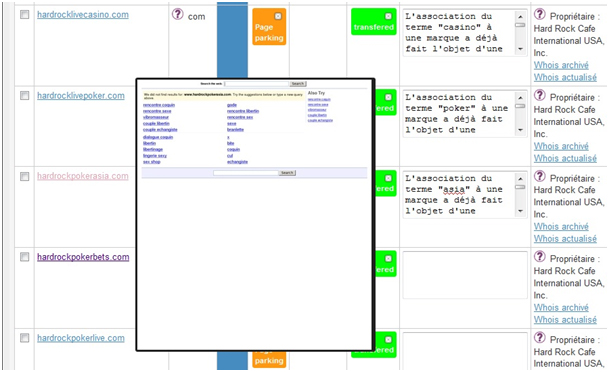Click the help icon in hardrocklivepoker owner cell
609x372 pixels.
tap(539, 96)
